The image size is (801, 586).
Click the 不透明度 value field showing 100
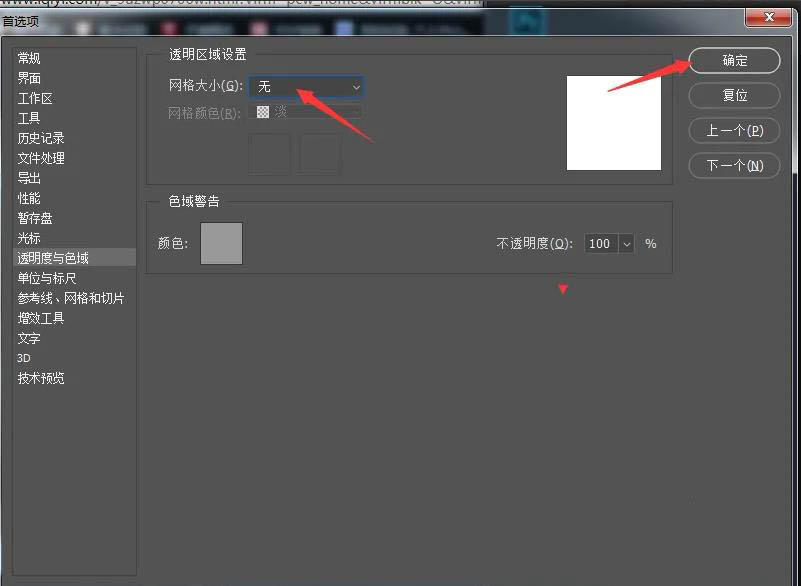pyautogui.click(x=601, y=244)
